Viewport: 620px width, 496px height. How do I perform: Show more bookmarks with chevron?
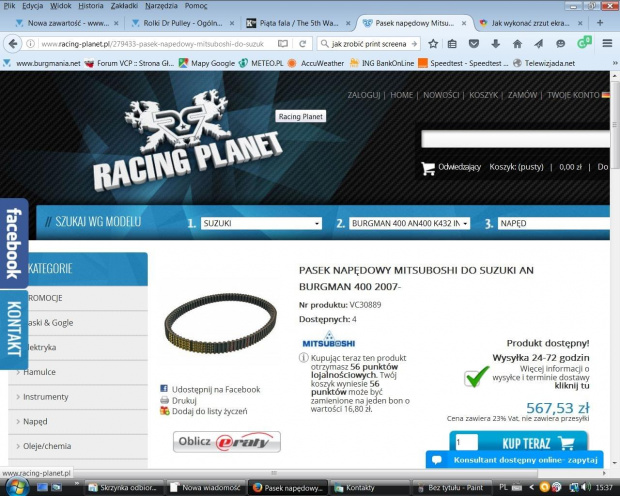click(615, 63)
